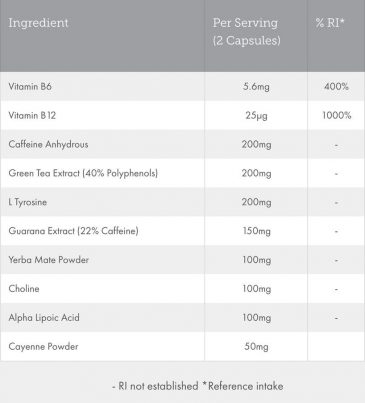Click the 400% reference intake value

(336, 87)
